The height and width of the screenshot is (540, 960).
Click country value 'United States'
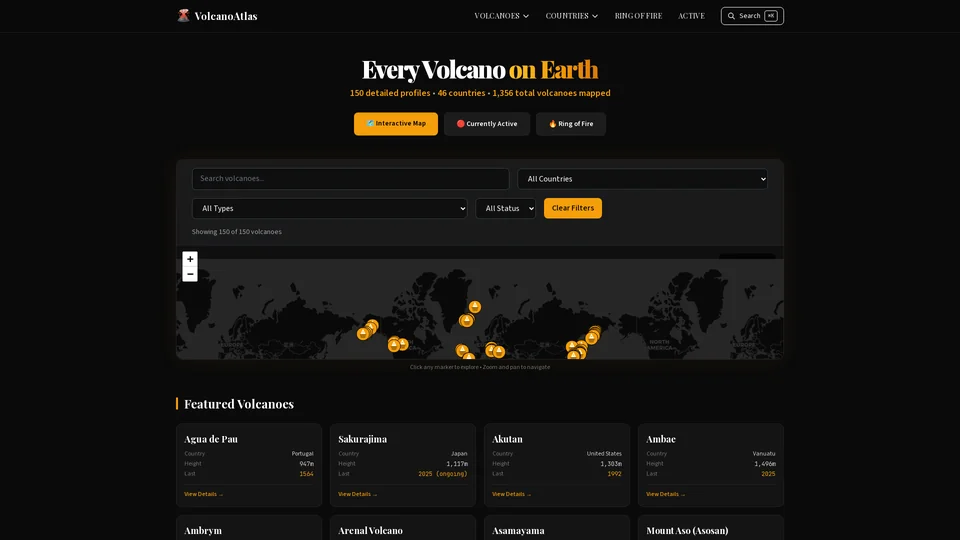click(604, 454)
